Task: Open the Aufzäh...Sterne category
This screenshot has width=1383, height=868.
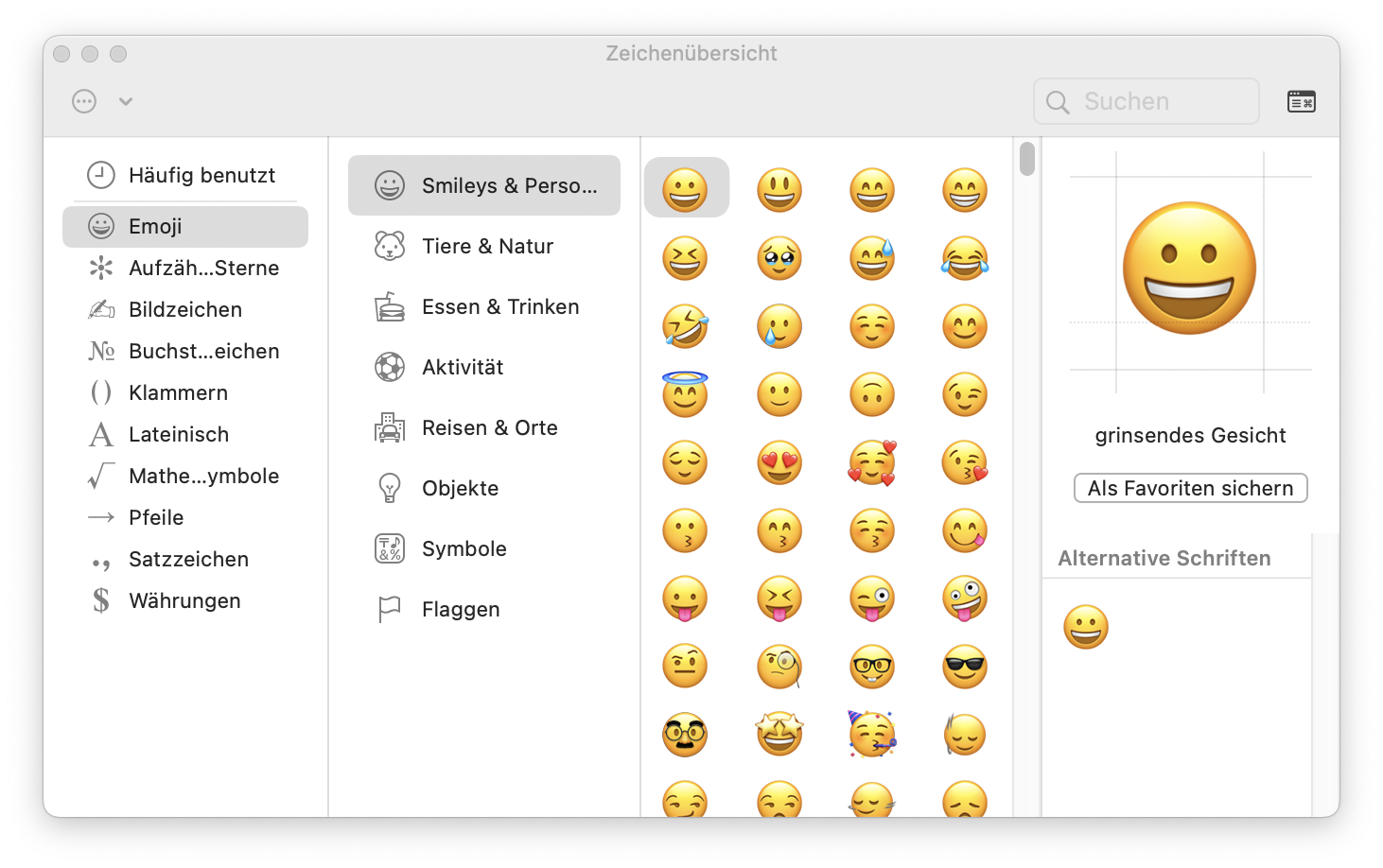Action: 185,268
